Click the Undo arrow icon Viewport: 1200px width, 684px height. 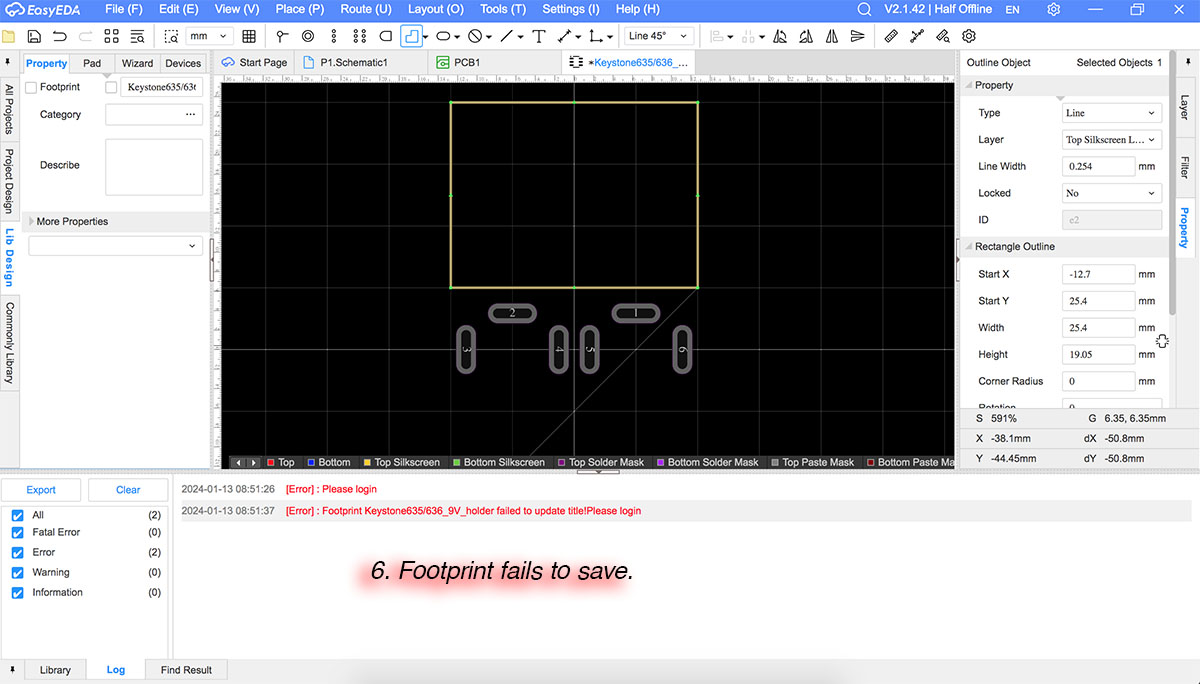(59, 36)
